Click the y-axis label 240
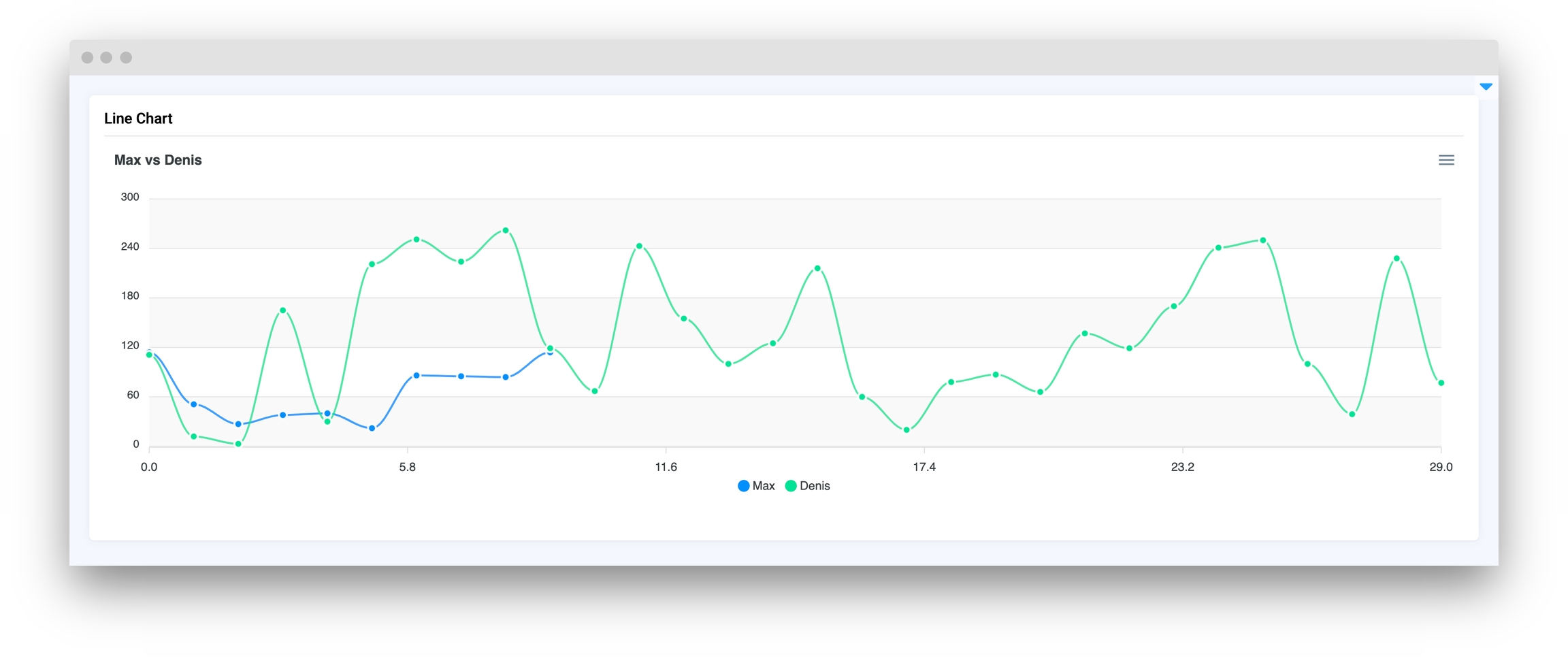The height and width of the screenshot is (665, 1568). point(130,247)
